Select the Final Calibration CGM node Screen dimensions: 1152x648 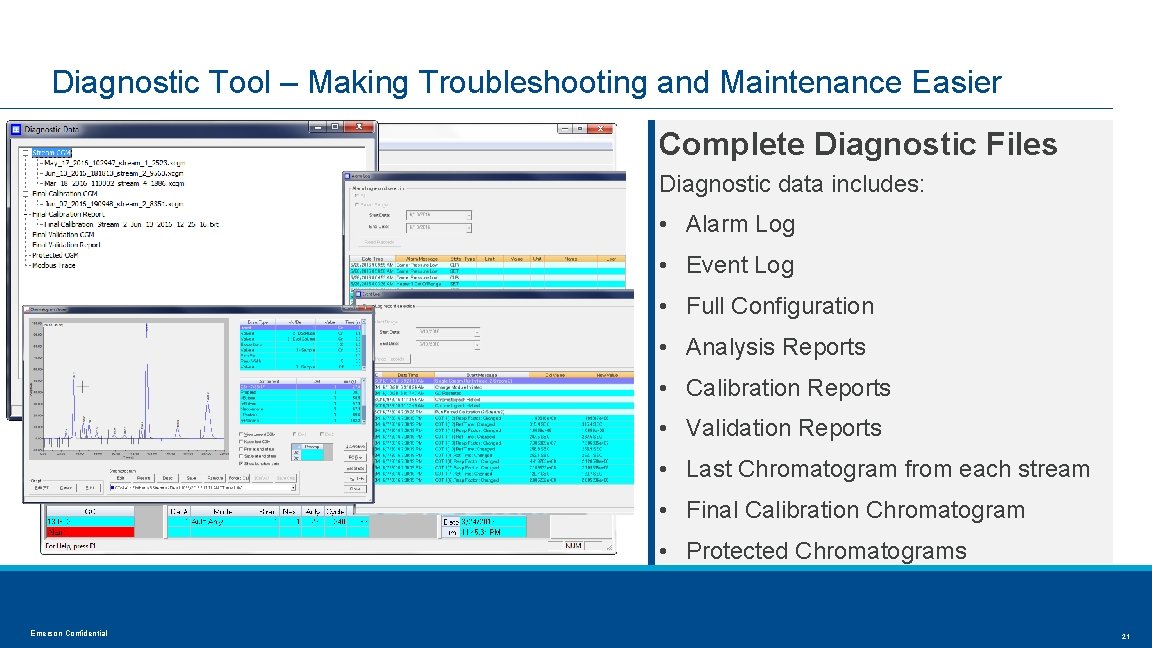point(65,194)
